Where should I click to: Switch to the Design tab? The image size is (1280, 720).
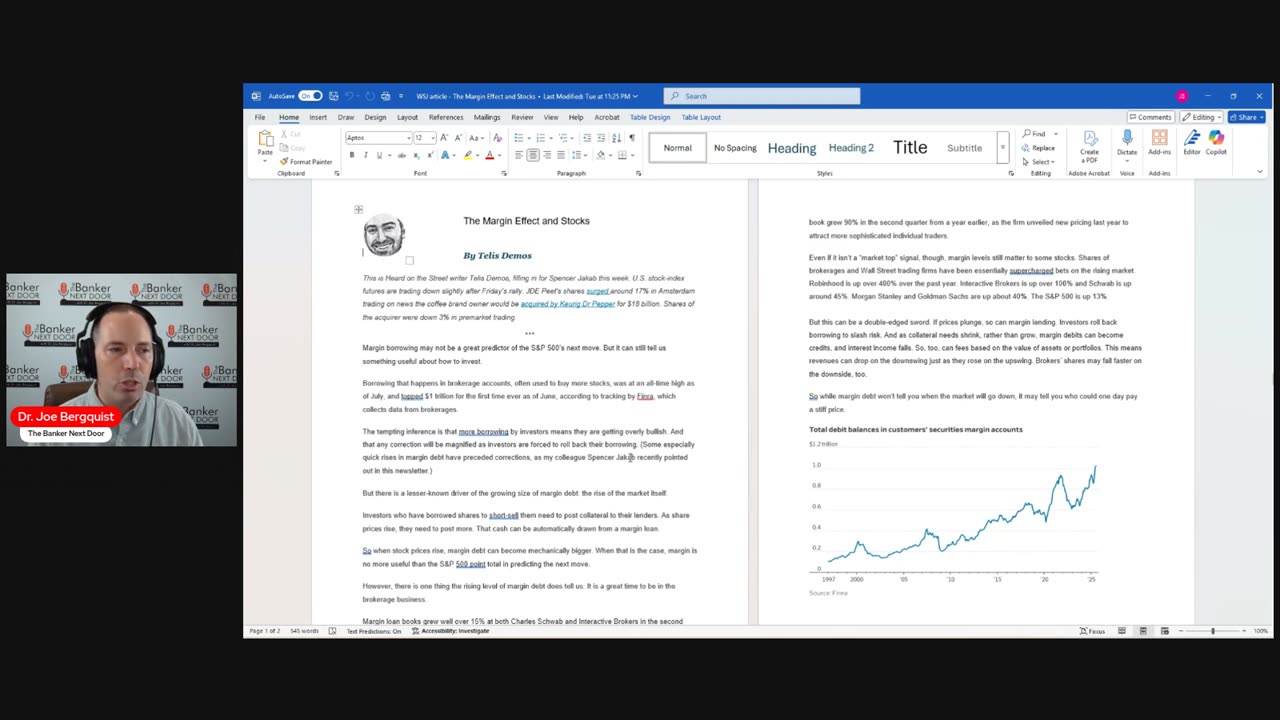click(375, 117)
